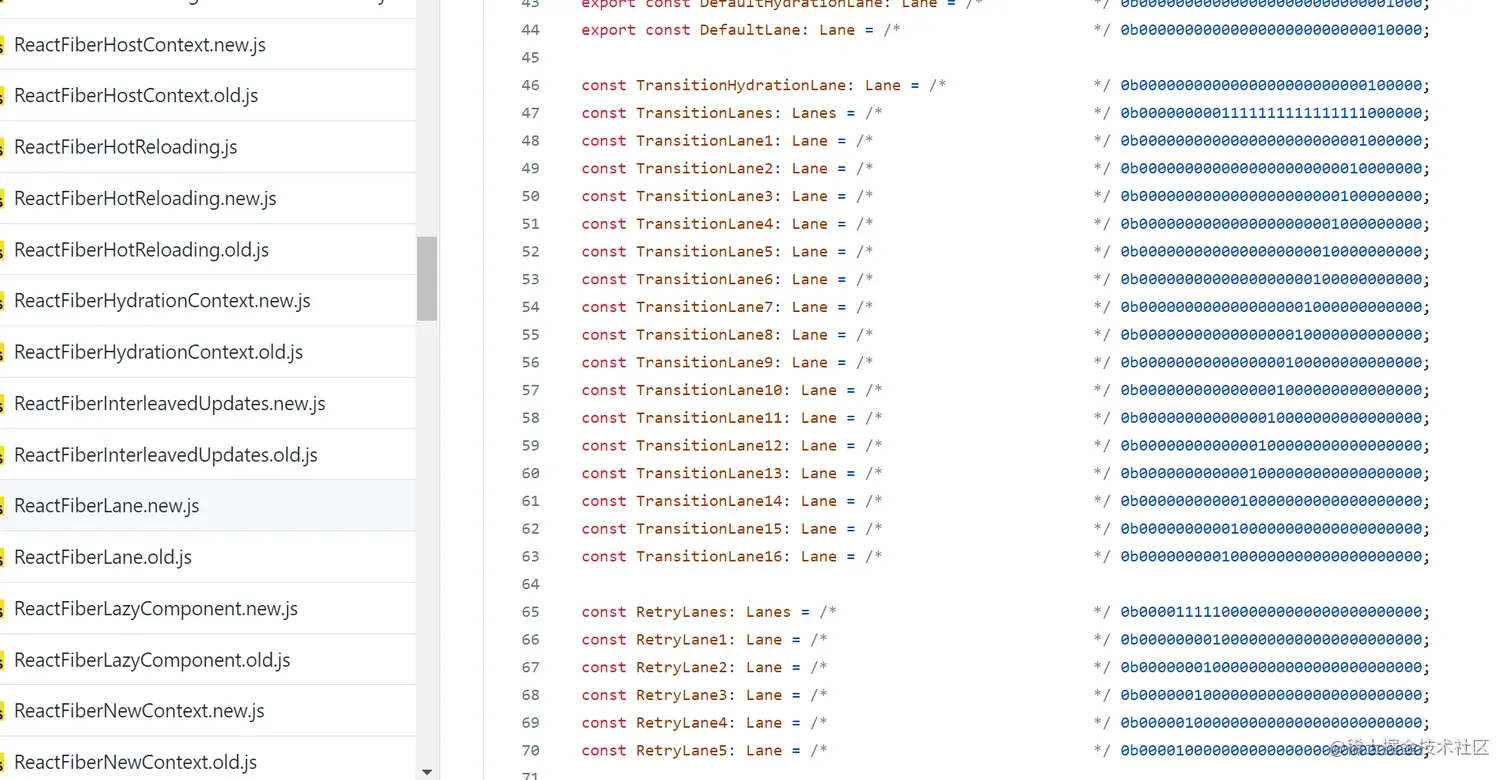Select ReactFiberHotReloading.new.js file
The height and width of the screenshot is (780, 1512).
(x=145, y=198)
